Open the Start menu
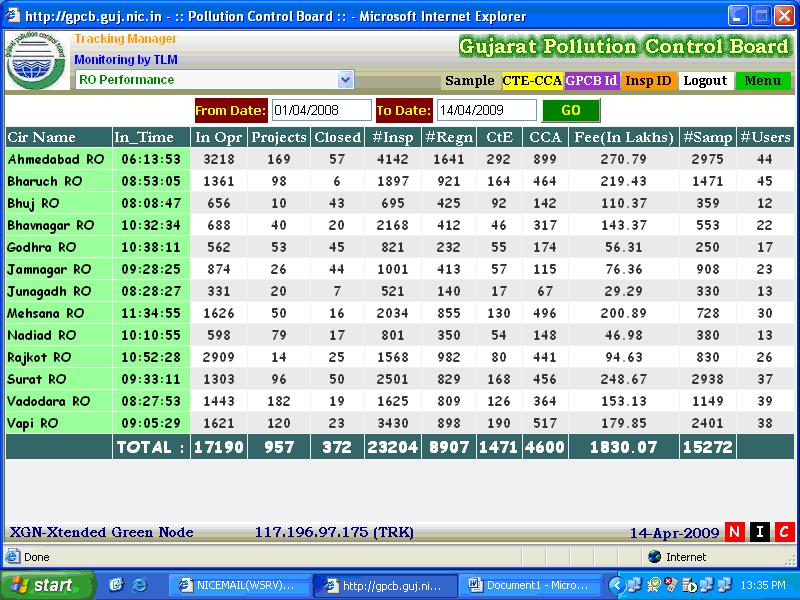 click(x=47, y=585)
